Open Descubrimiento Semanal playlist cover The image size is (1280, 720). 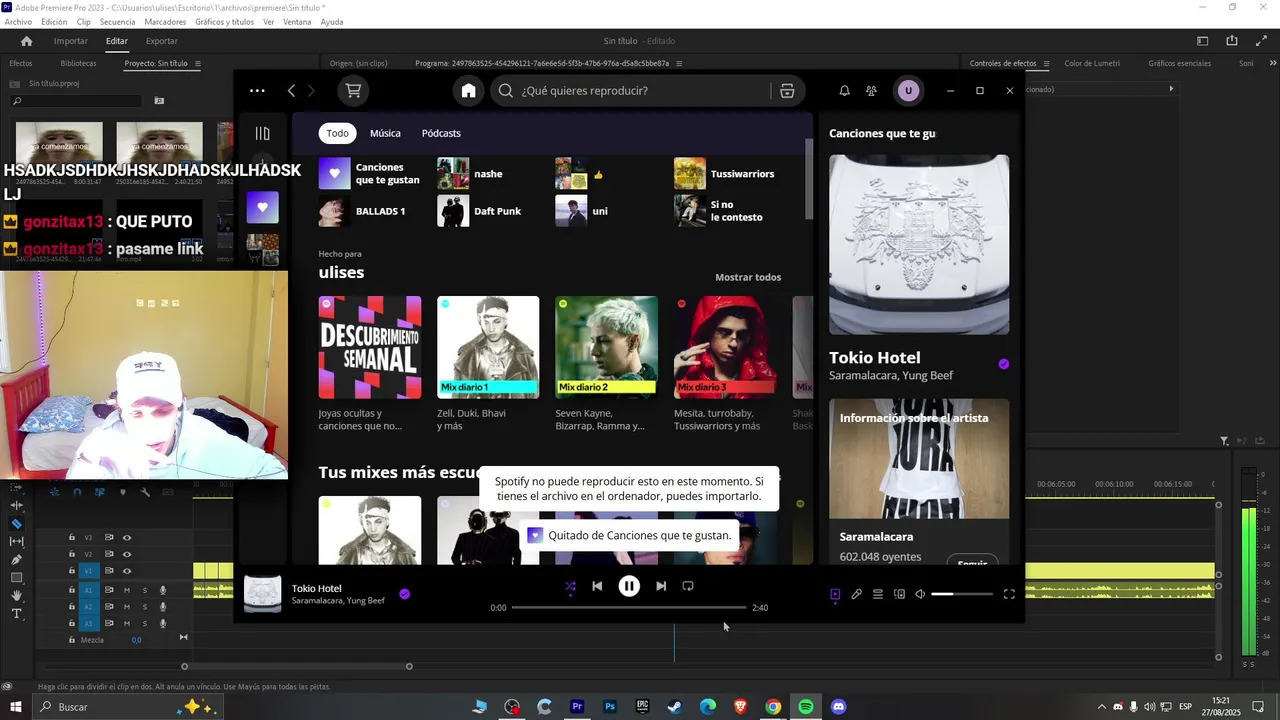tap(370, 347)
